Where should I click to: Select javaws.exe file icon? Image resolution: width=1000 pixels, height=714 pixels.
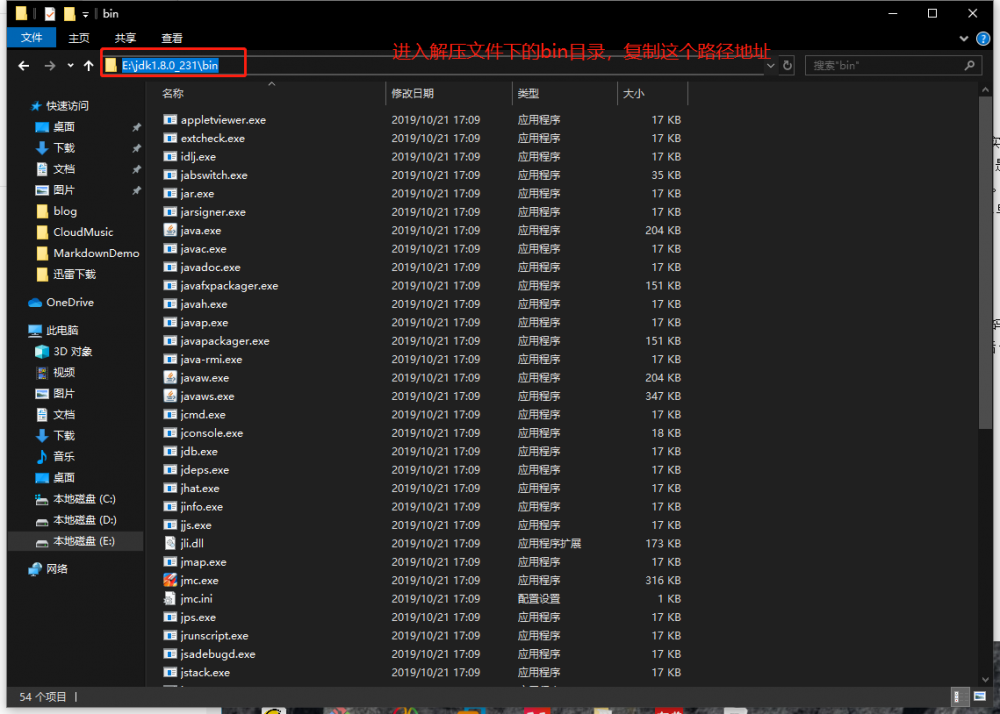170,396
